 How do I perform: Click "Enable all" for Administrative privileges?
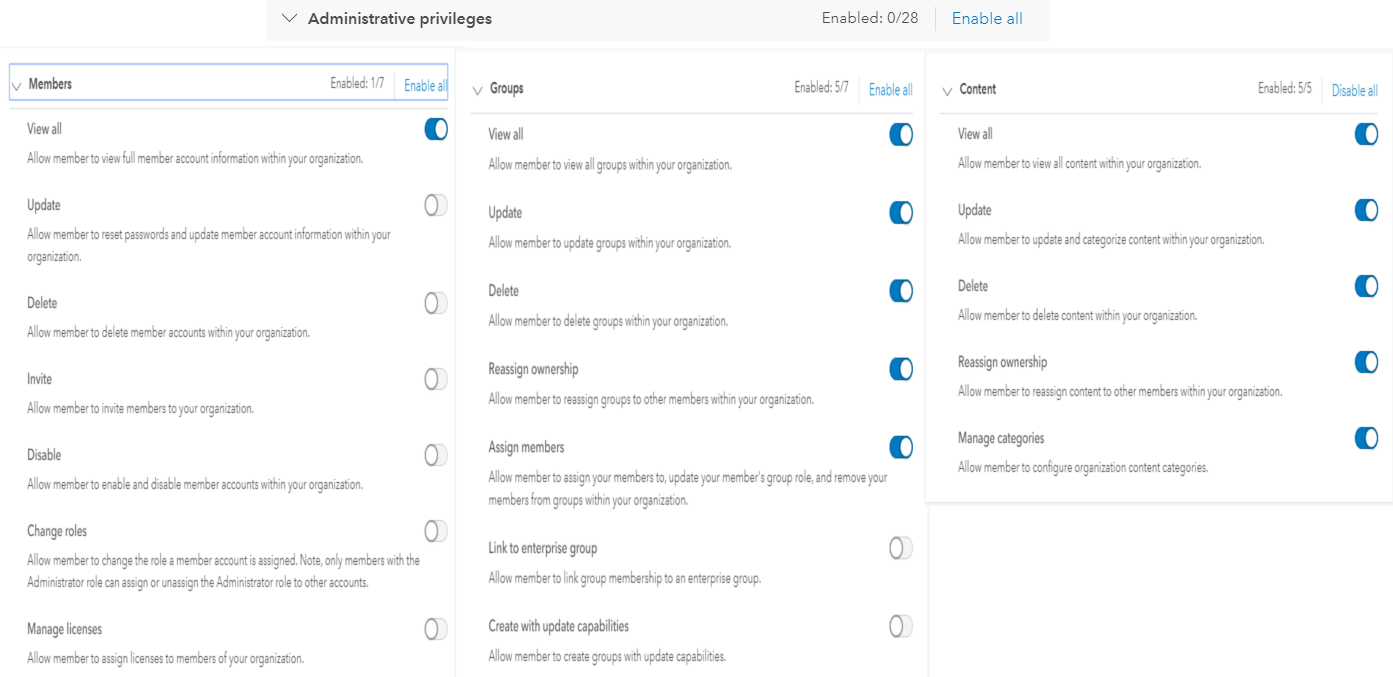pos(987,18)
